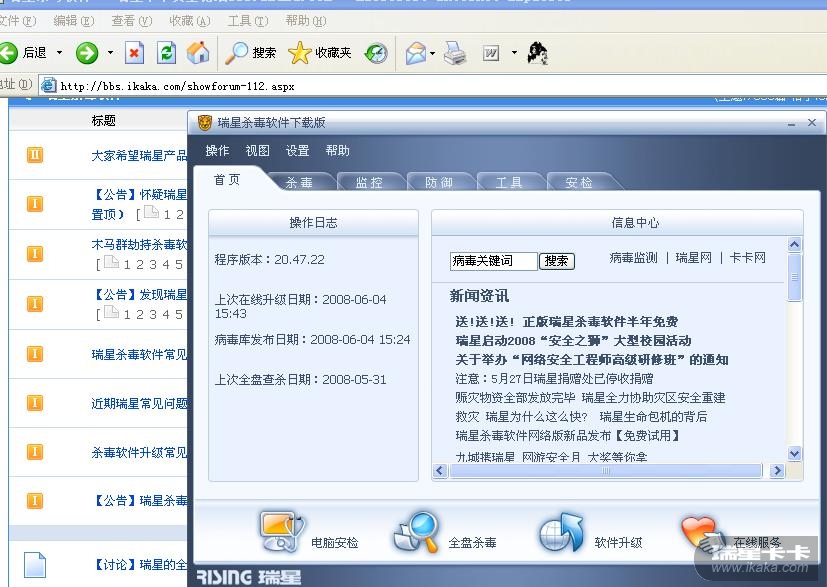This screenshot has height=587, width=827.
Task: Open news 送!送!送! 正版瑞星杀毒软件半年免费
Action: [566, 322]
